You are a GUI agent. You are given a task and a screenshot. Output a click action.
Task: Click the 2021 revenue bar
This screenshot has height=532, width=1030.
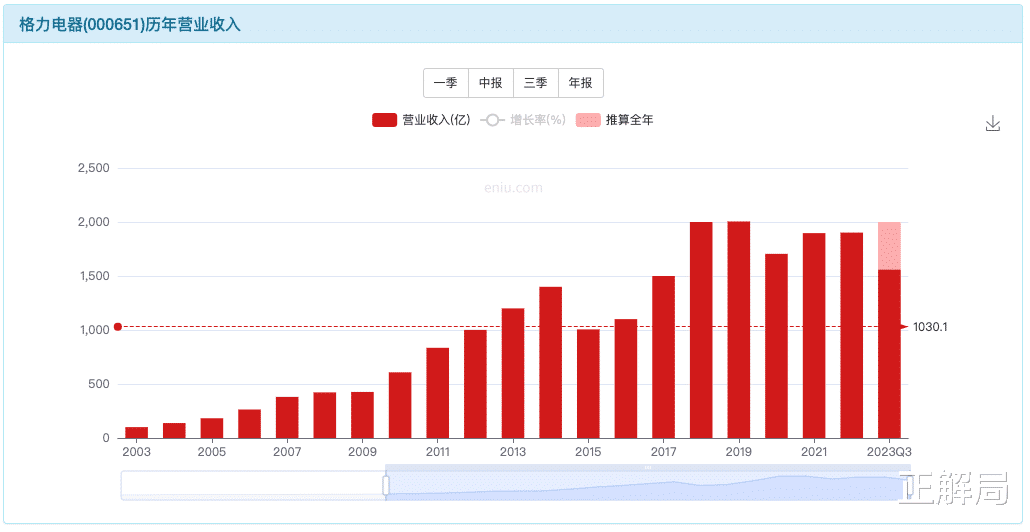814,336
